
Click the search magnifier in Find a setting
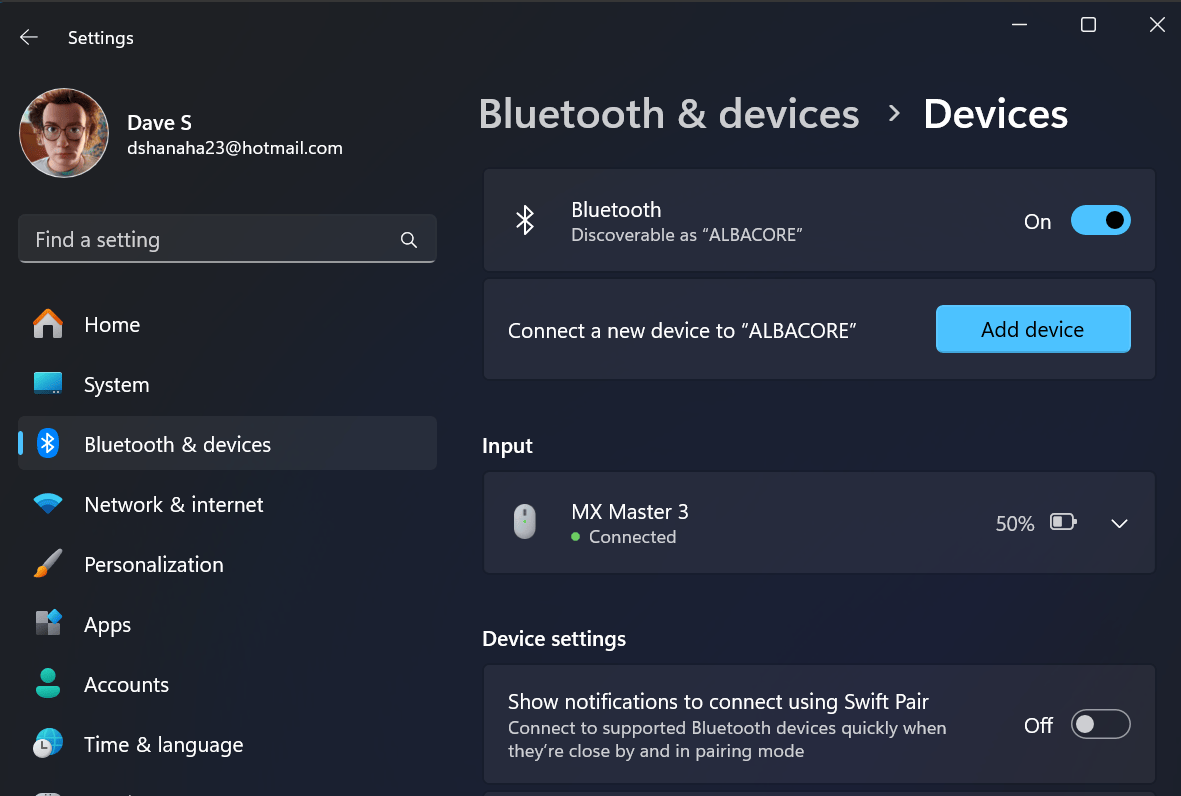pyautogui.click(x=408, y=239)
